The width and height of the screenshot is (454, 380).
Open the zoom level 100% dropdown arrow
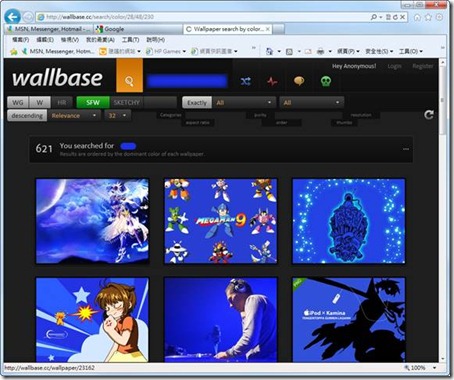pos(434,368)
